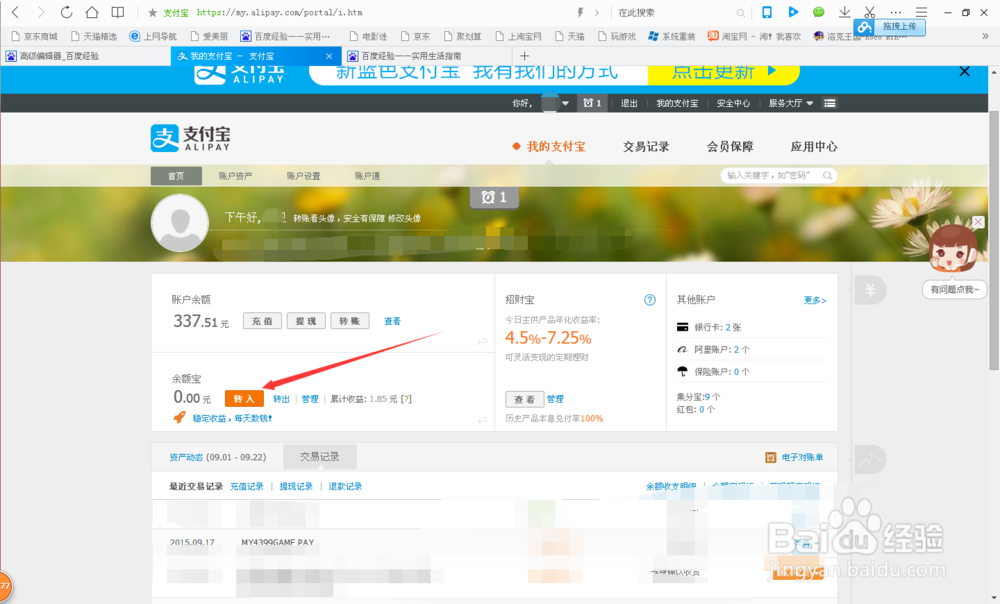Open 安全中心 in the top bar

pyautogui.click(x=733, y=103)
